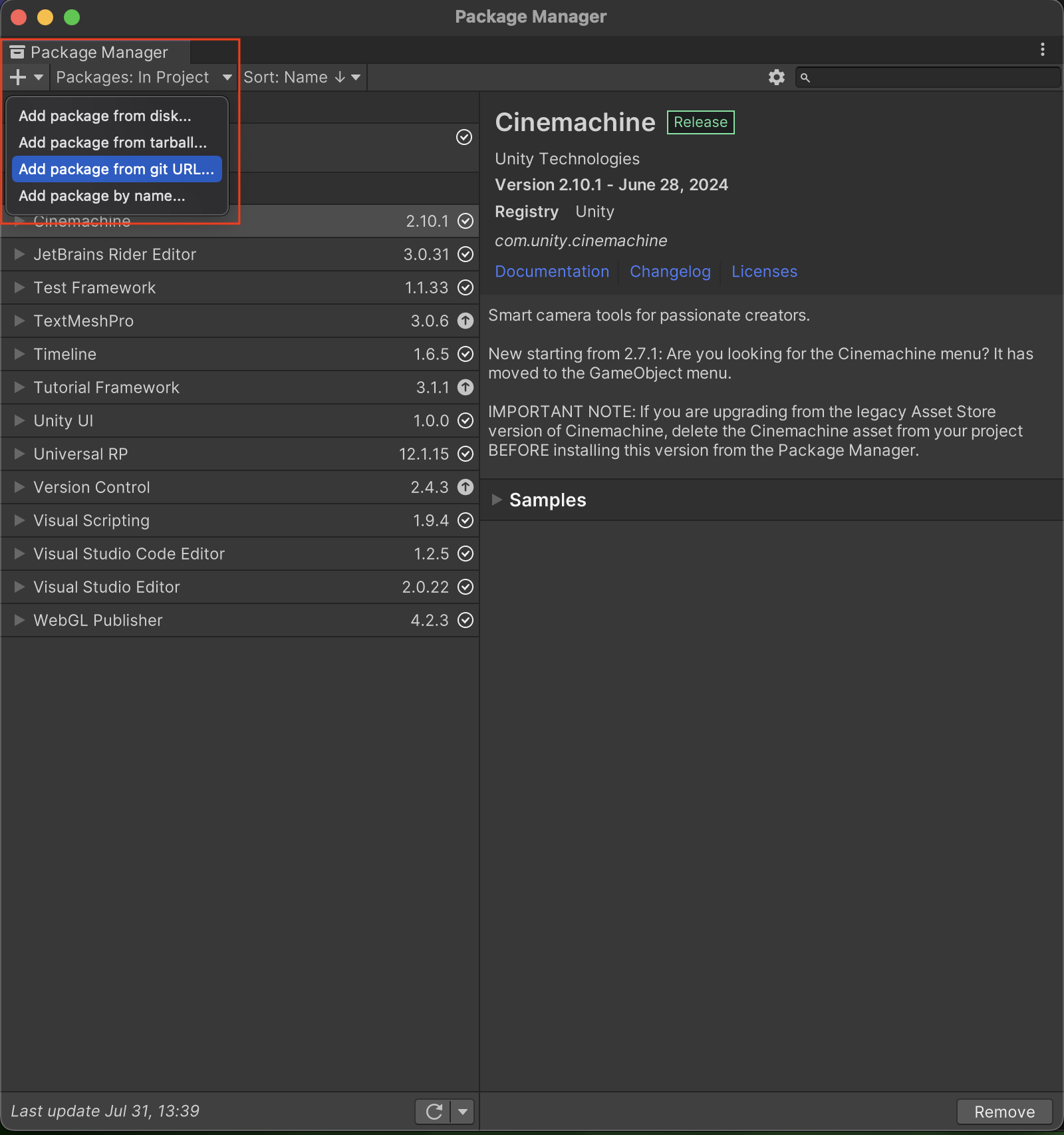
Task: Expand Tutorial Framework package versions
Action: [19, 387]
